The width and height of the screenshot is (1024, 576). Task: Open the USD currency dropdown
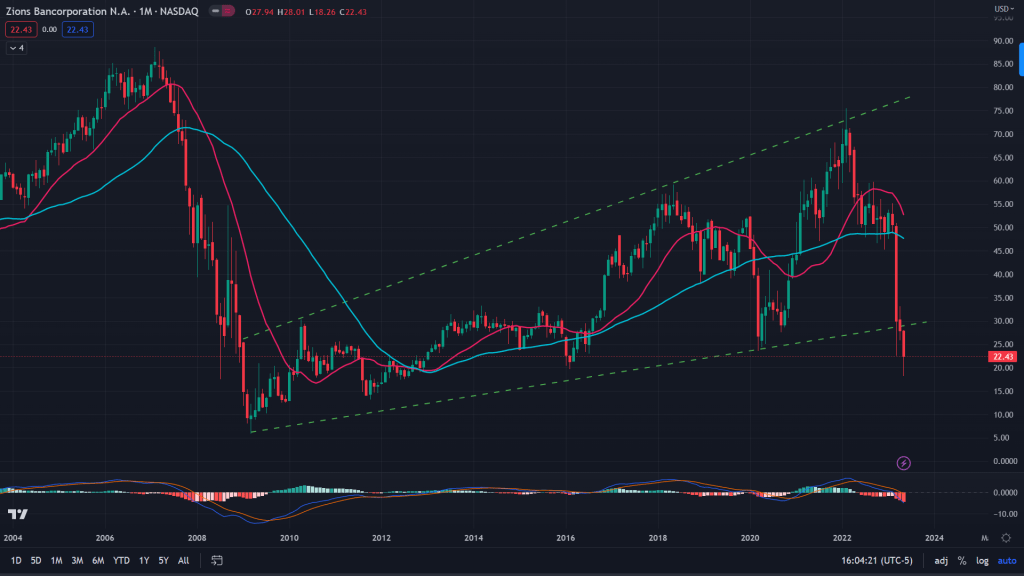[x=1000, y=10]
